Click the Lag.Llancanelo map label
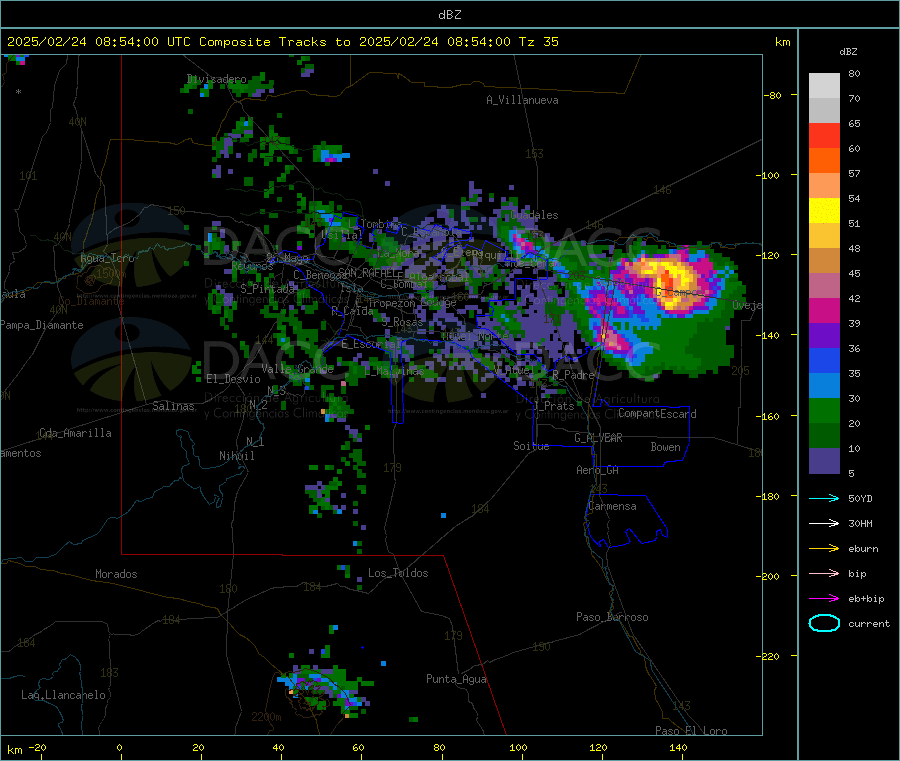 tap(63, 695)
